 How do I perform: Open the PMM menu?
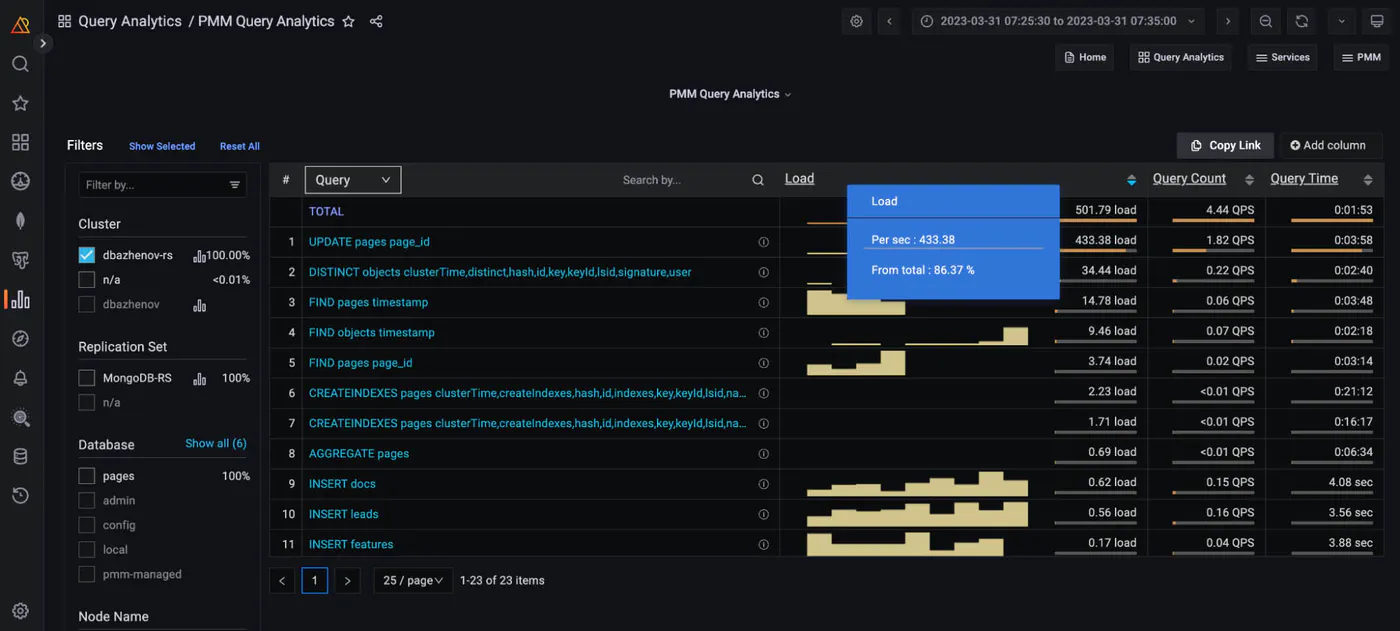1360,57
